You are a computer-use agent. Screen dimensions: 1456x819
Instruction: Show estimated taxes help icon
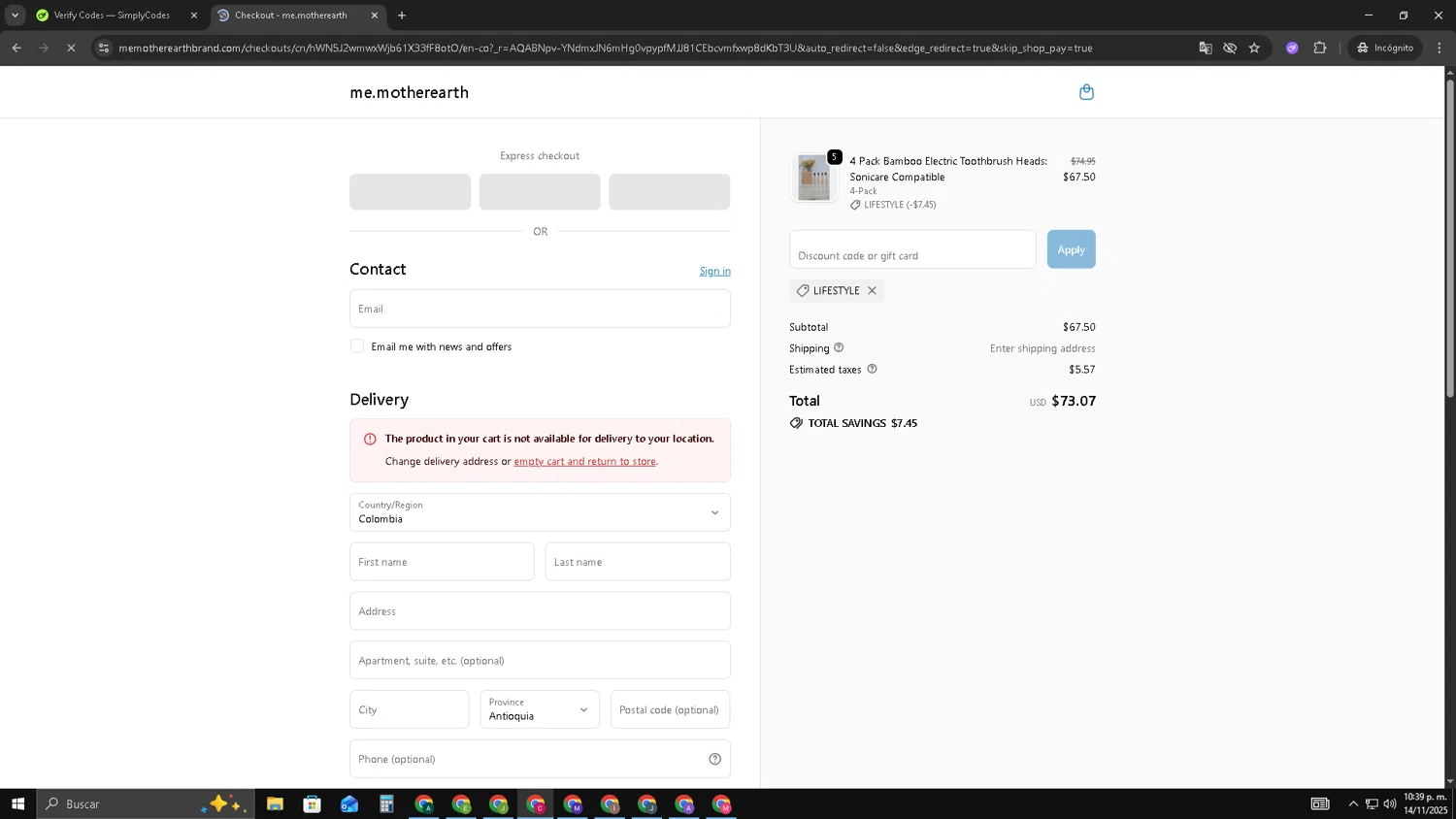[x=872, y=369]
